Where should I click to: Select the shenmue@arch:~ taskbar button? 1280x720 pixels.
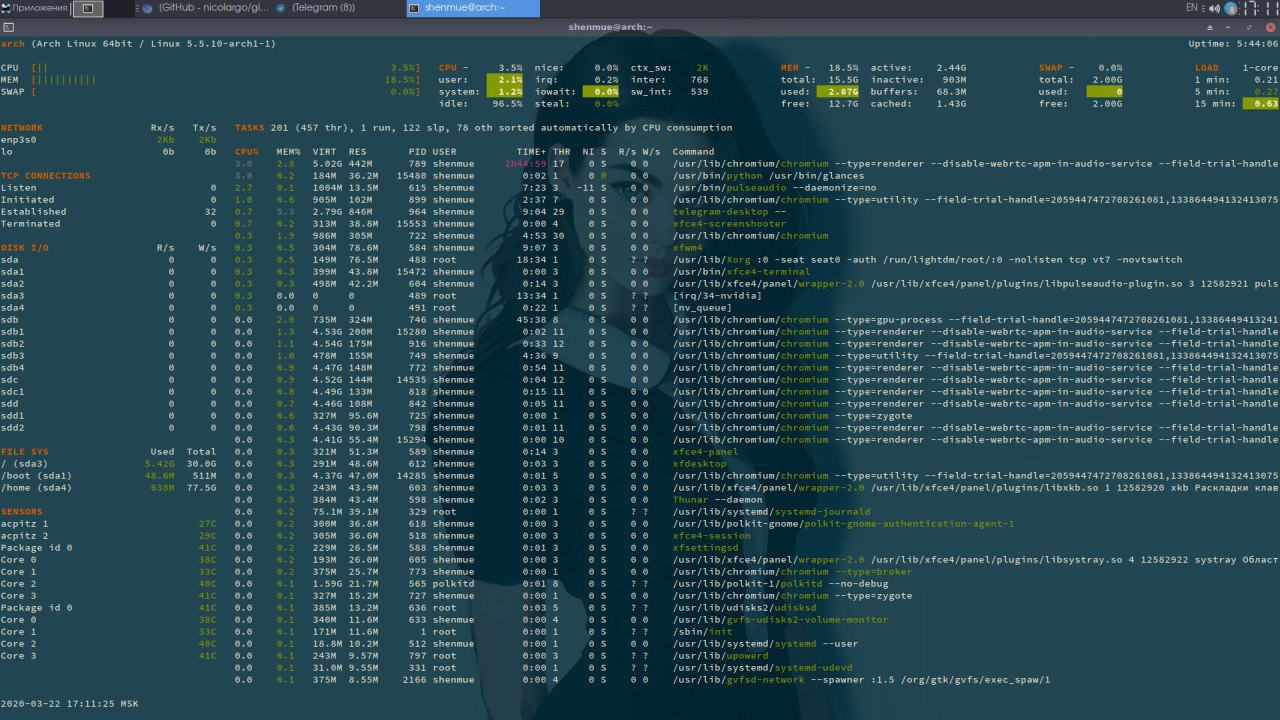click(473, 8)
